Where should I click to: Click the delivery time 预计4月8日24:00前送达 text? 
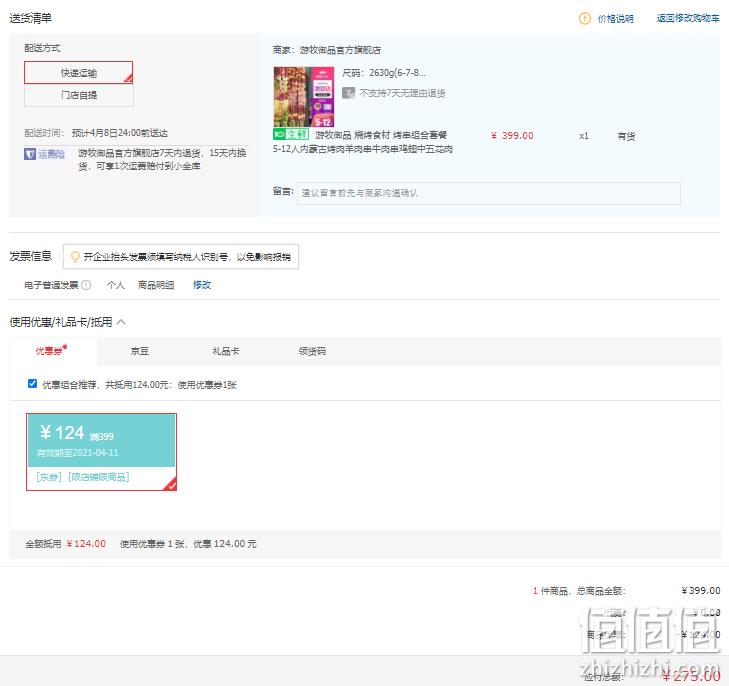[x=119, y=133]
